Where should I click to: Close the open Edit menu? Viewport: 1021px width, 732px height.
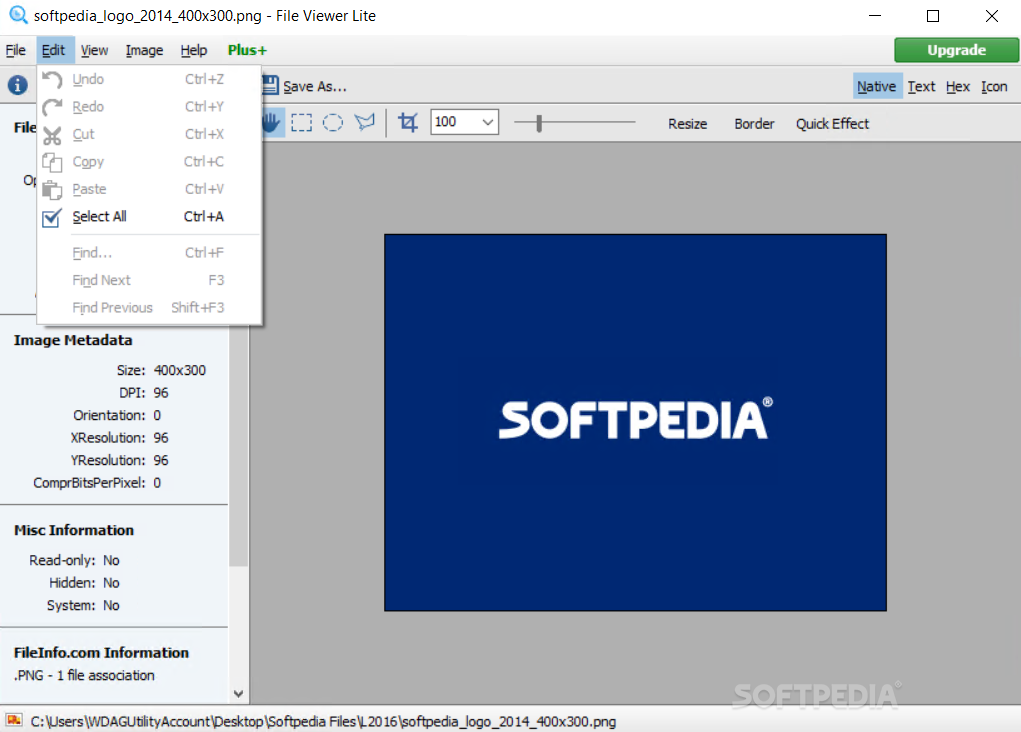[53, 50]
